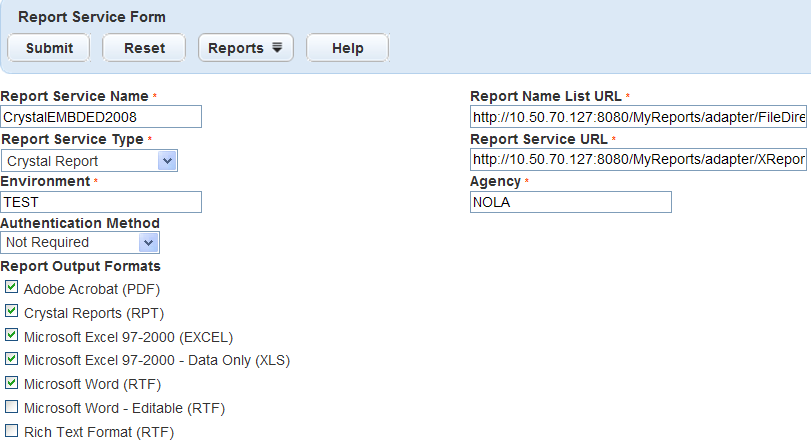Toggle the Excel Data Only (XLS) checkbox

click(11, 359)
